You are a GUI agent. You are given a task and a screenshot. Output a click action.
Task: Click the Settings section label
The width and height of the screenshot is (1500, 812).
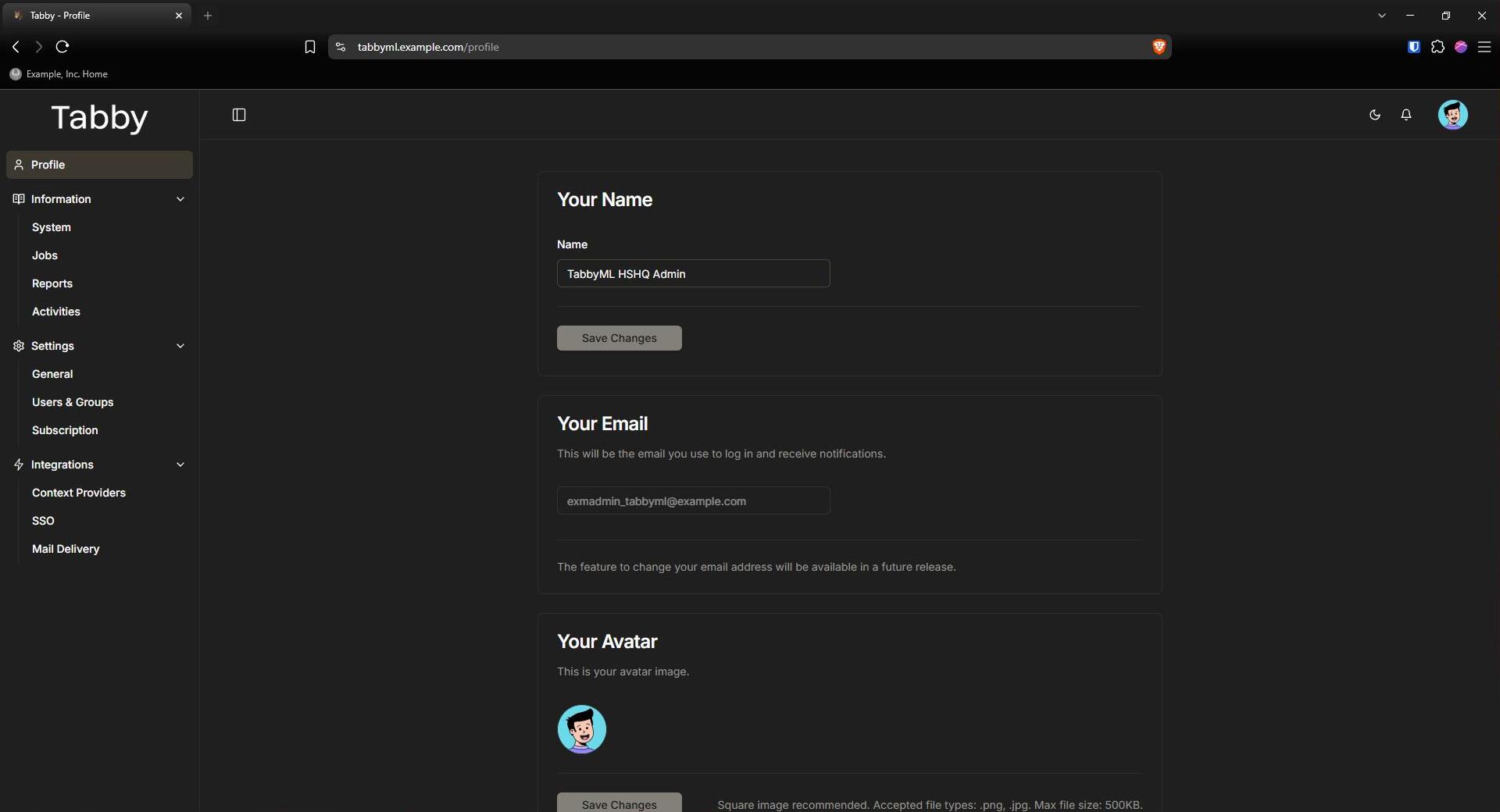(52, 346)
